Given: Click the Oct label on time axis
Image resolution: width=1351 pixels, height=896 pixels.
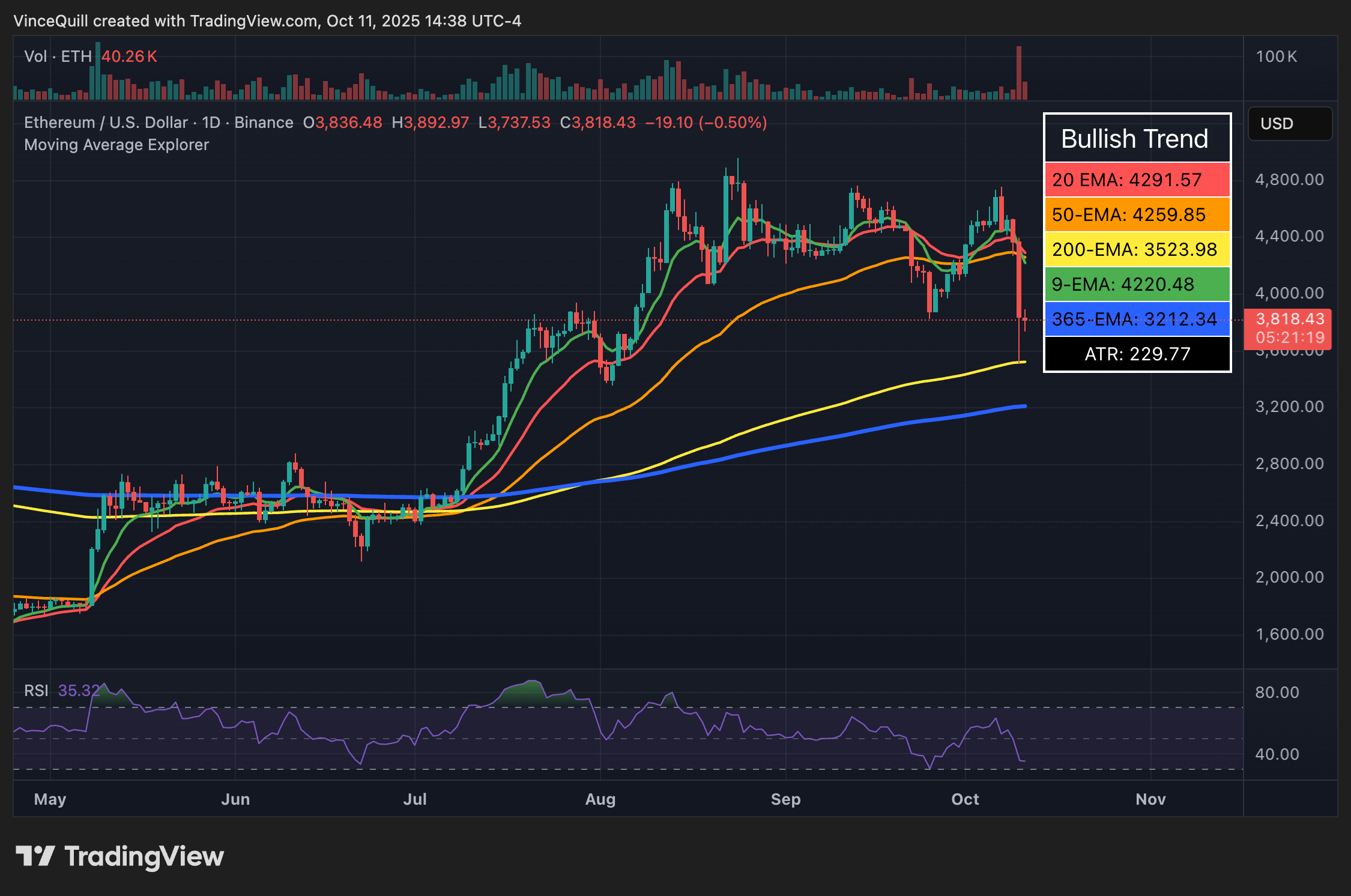Looking at the screenshot, I should pos(966,799).
